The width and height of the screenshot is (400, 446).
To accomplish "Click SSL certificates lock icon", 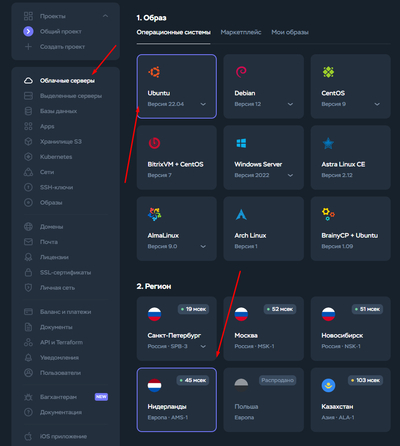I will point(28,272).
